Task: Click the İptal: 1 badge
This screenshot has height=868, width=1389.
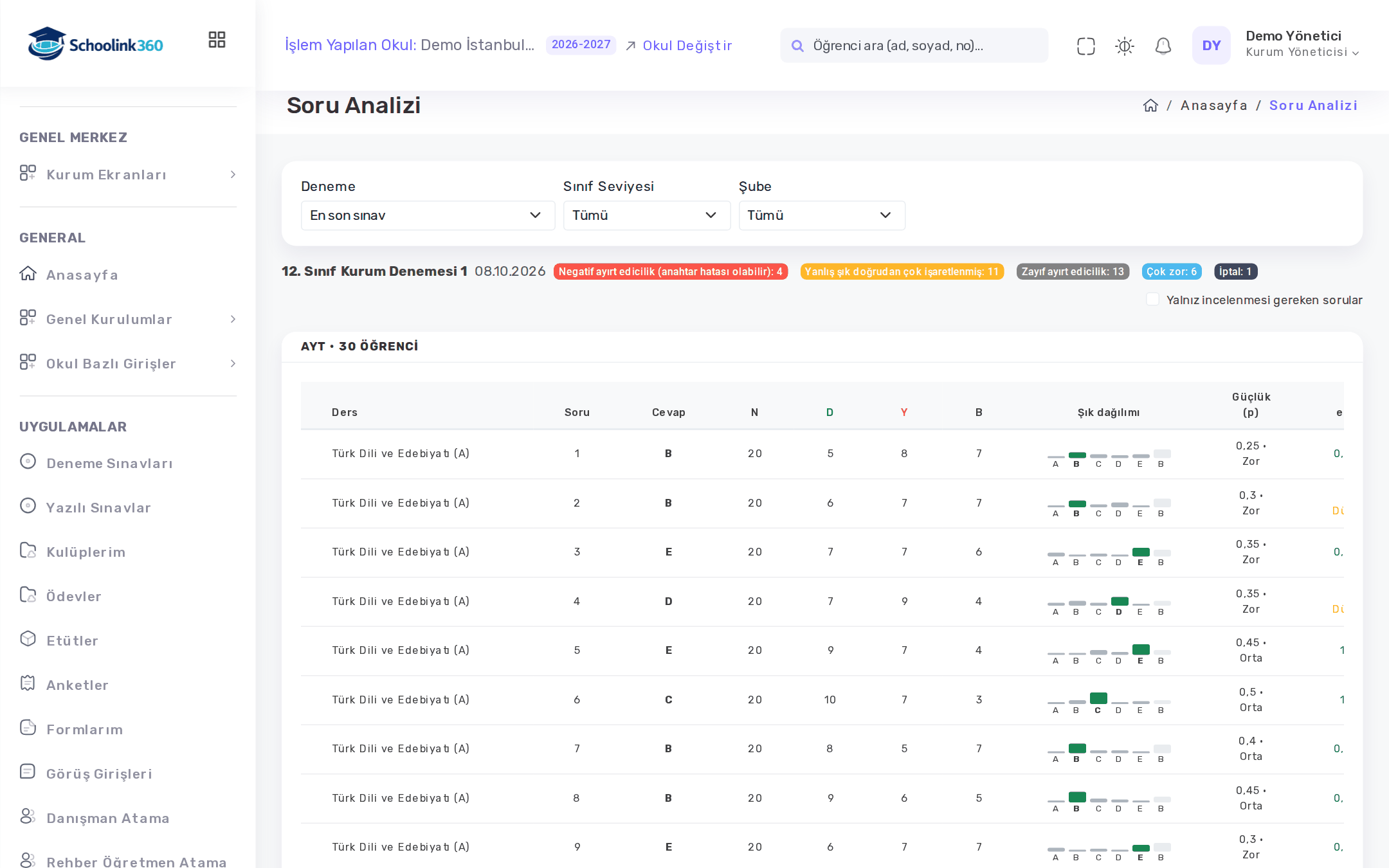Action: (1235, 271)
